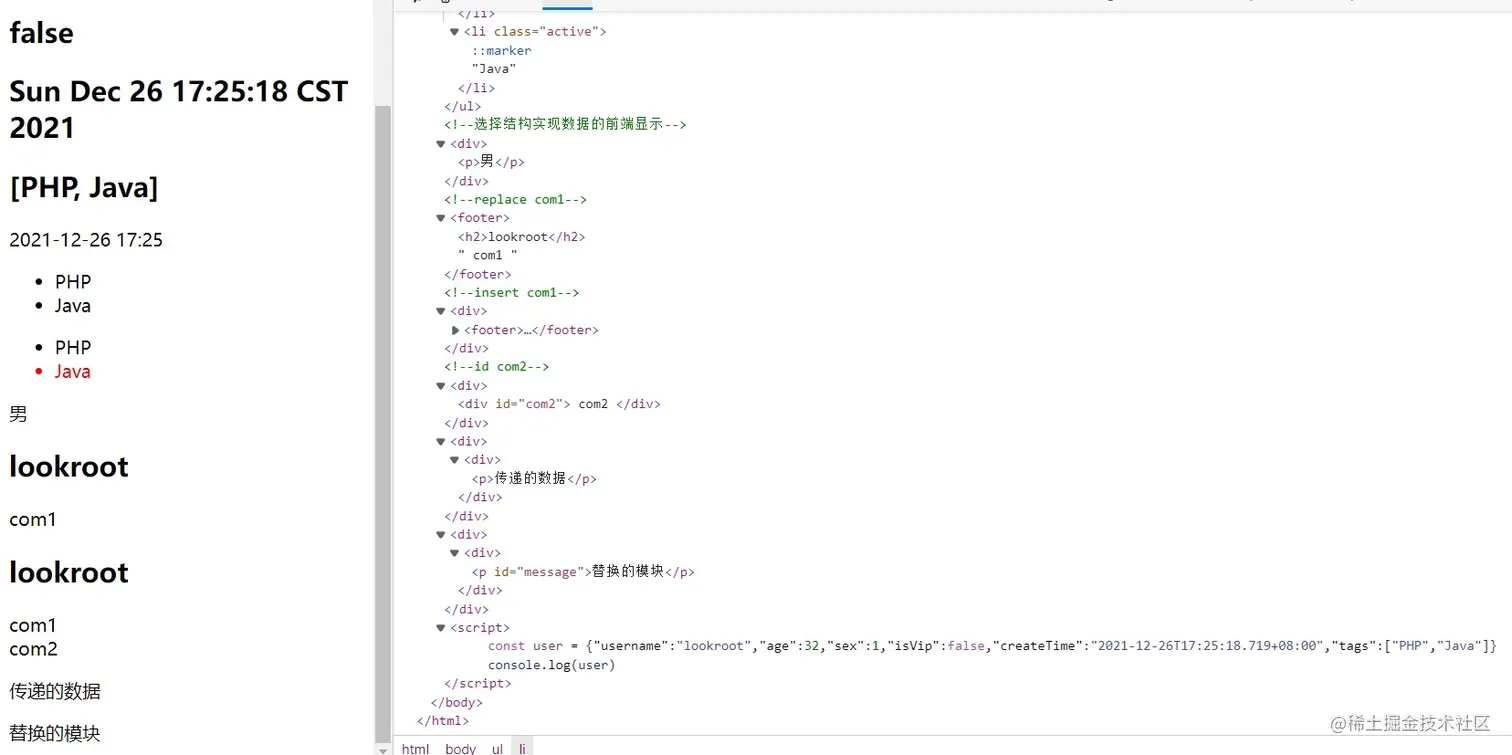Collapse the inner div directly holding p id="message"
The width and height of the screenshot is (1512, 755).
pos(455,553)
